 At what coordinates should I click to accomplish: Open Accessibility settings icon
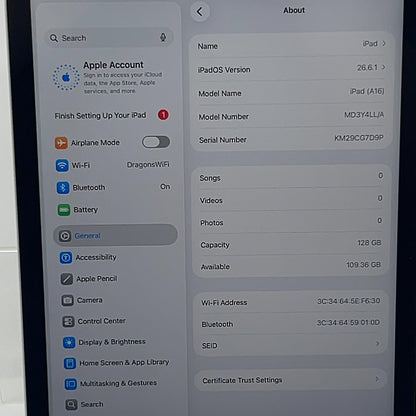66,257
